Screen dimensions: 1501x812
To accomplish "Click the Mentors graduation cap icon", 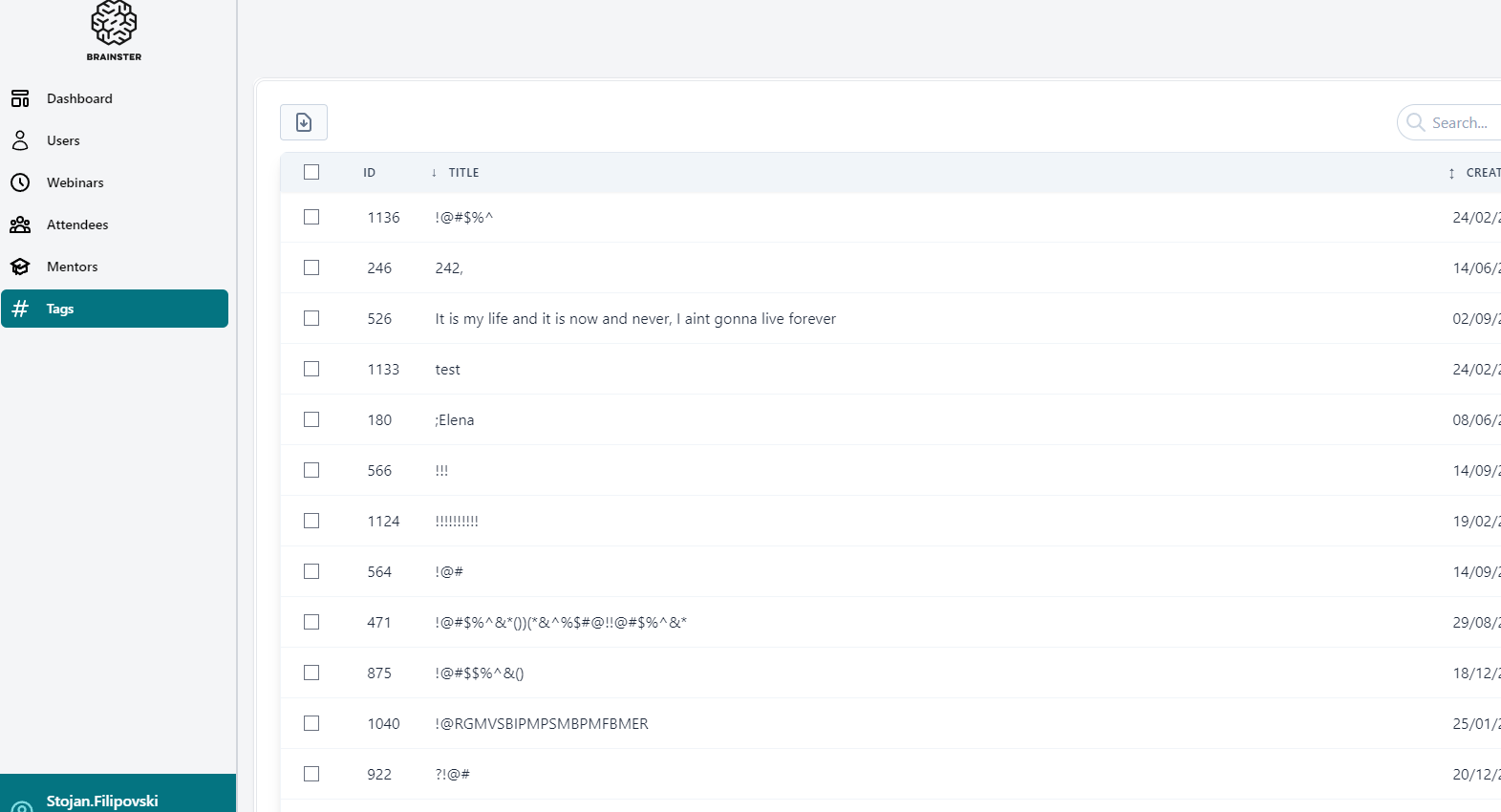I will pos(20,267).
